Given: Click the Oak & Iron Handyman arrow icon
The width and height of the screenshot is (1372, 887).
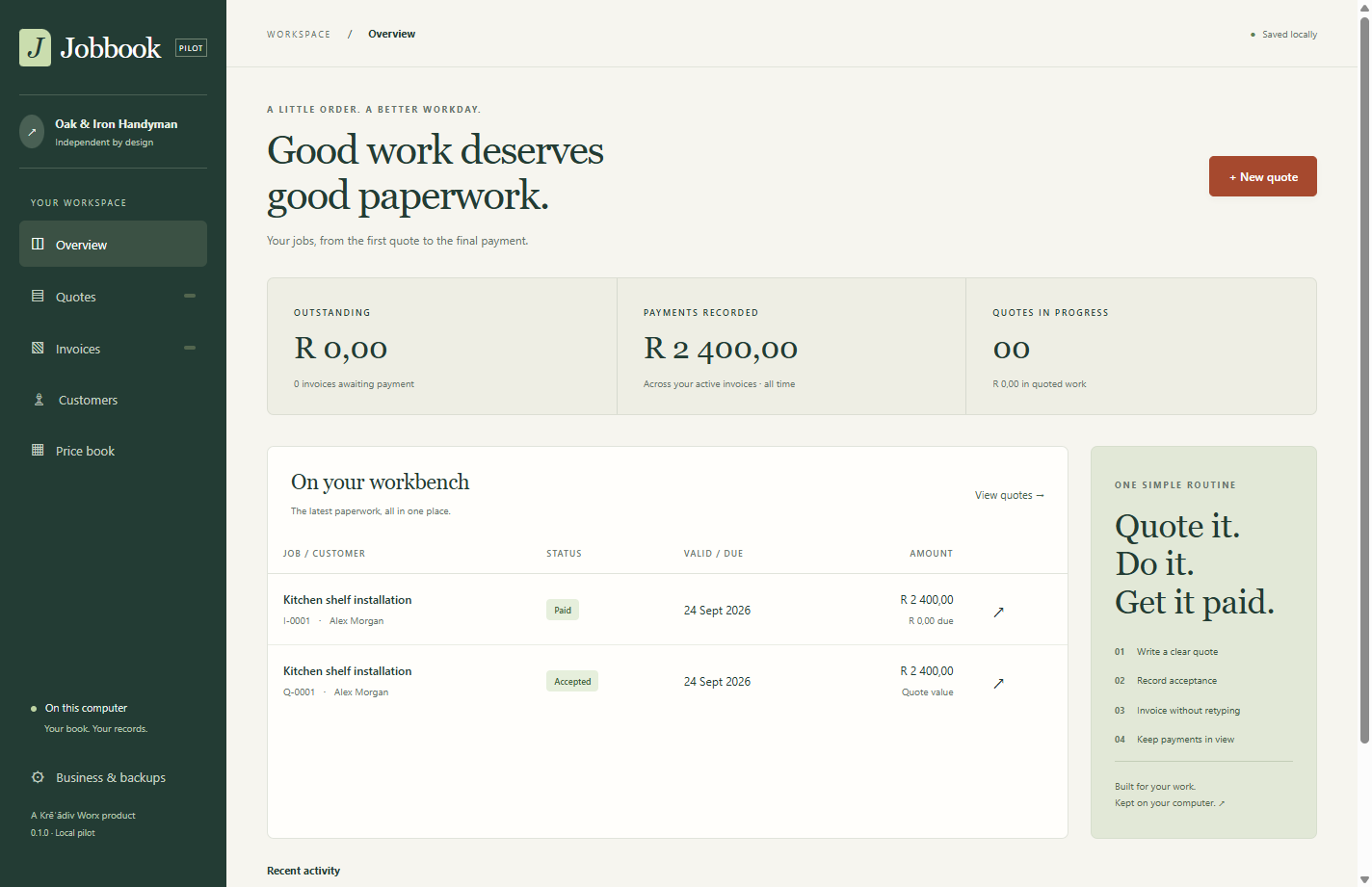Looking at the screenshot, I should [x=32, y=132].
